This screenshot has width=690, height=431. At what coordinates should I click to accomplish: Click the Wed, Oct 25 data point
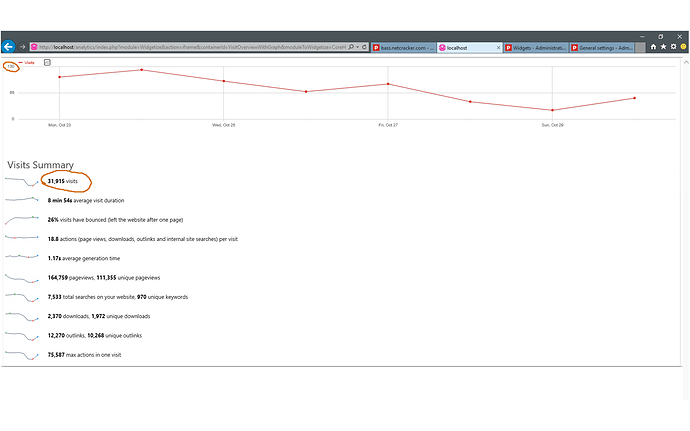point(224,81)
